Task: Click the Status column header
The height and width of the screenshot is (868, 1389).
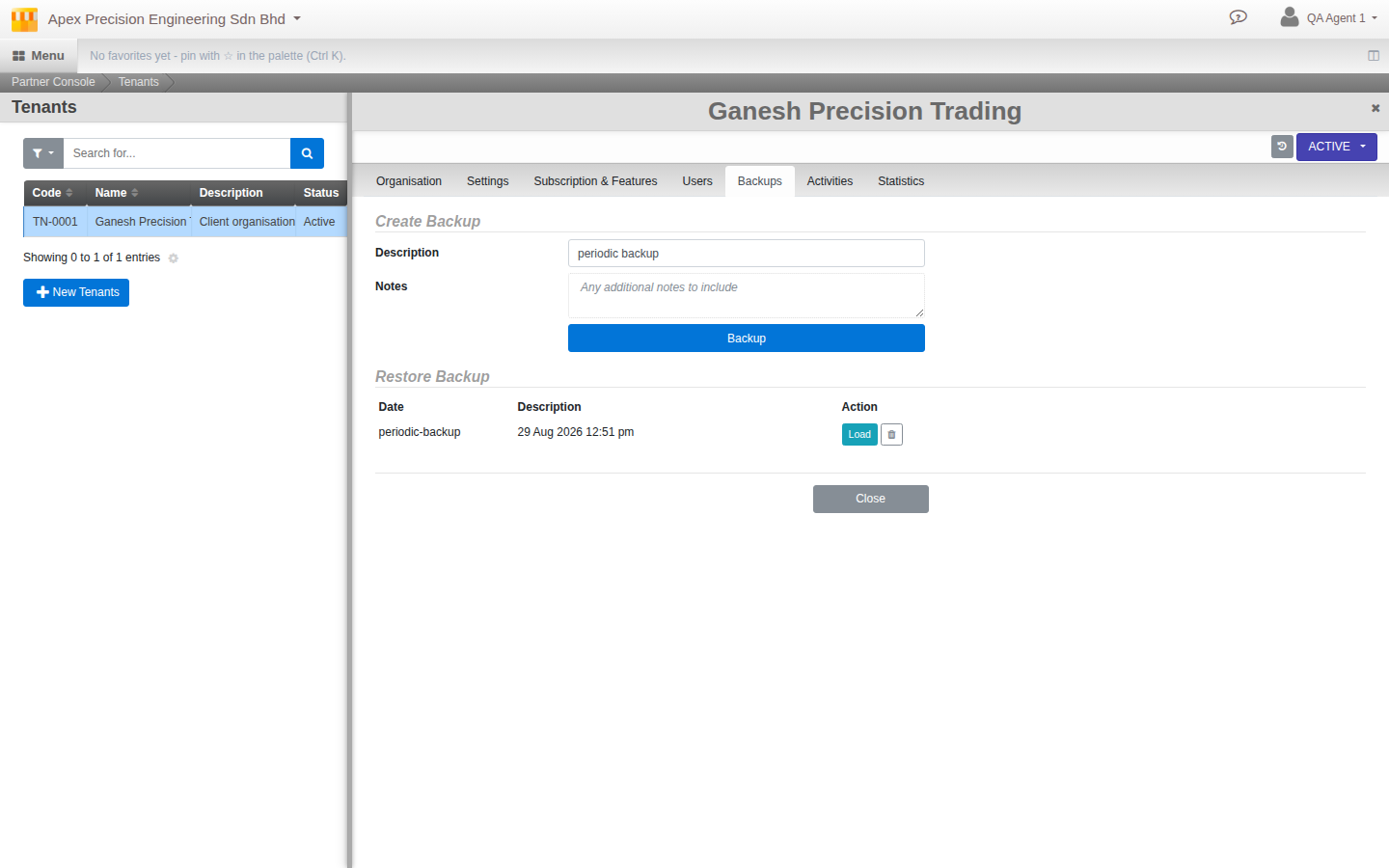Action: [x=321, y=193]
